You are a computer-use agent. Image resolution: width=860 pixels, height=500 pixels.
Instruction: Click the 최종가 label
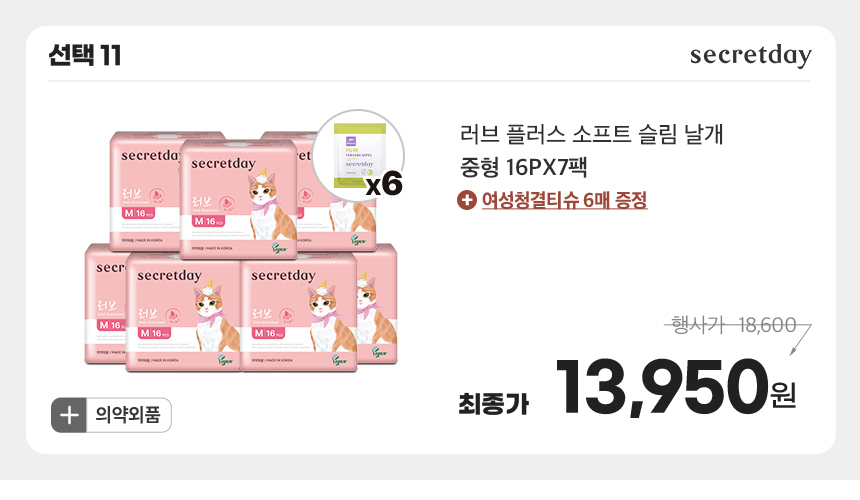494,404
